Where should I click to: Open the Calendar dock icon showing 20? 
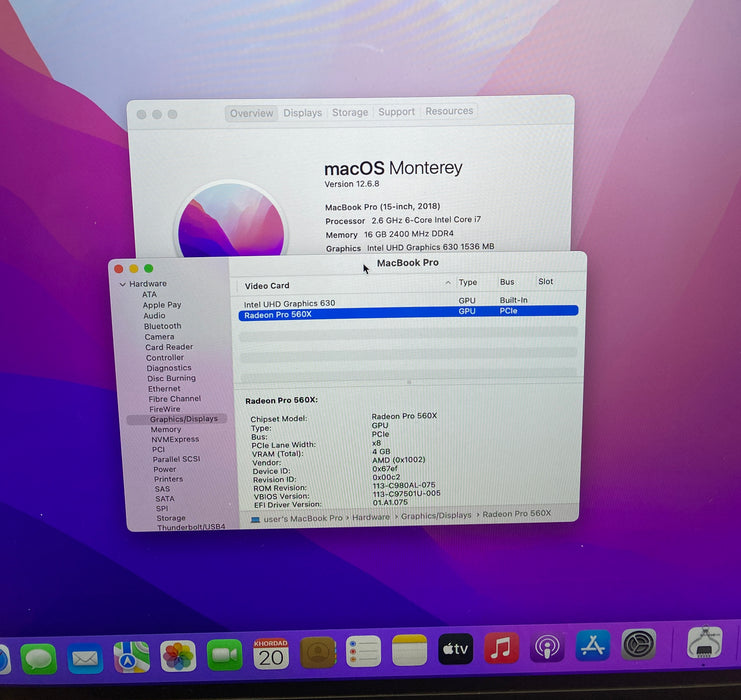[x=271, y=654]
